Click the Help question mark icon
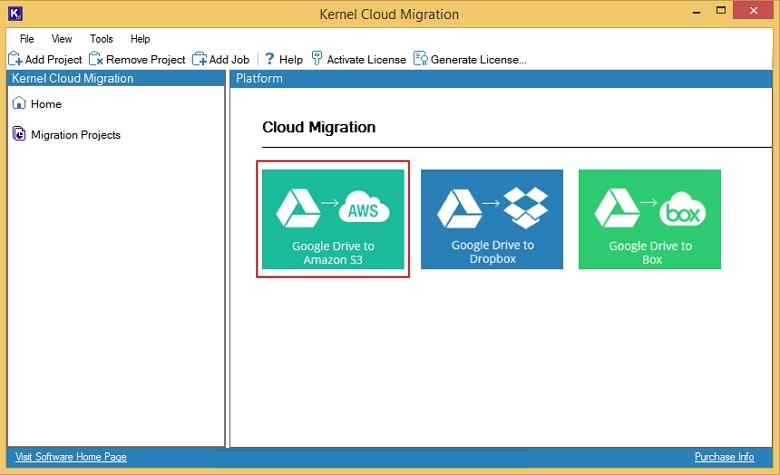This screenshot has height=475, width=780. (x=269, y=59)
